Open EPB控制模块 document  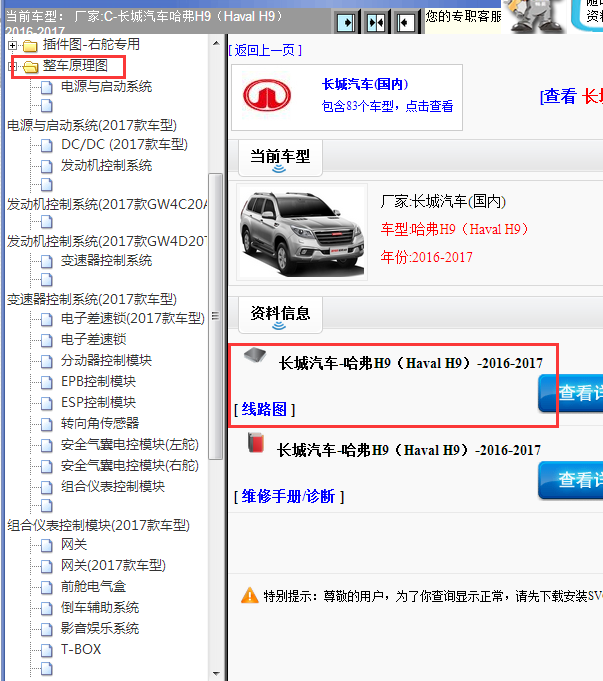(99, 381)
